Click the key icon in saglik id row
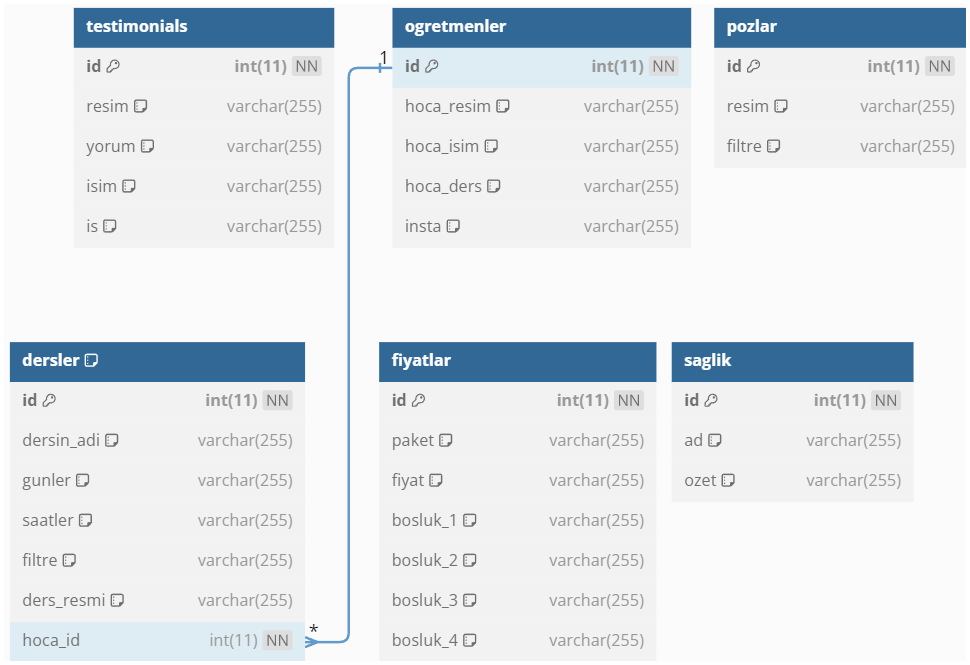The image size is (970, 665). pyautogui.click(x=711, y=400)
